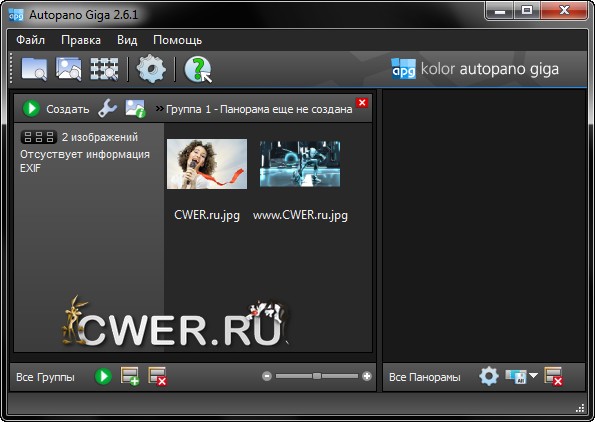The width and height of the screenshot is (595, 422).
Task: Open settings via toolbar gear icon
Action: tap(151, 69)
